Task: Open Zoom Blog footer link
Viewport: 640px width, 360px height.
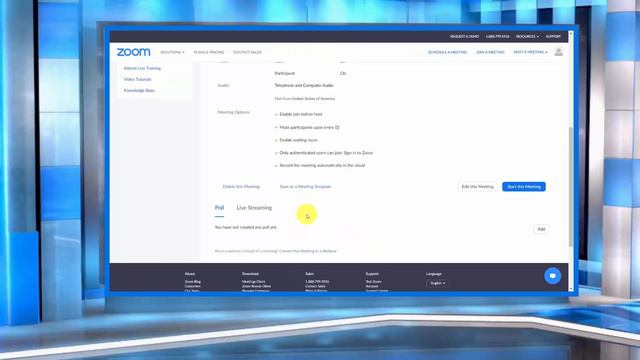Action: [192, 282]
